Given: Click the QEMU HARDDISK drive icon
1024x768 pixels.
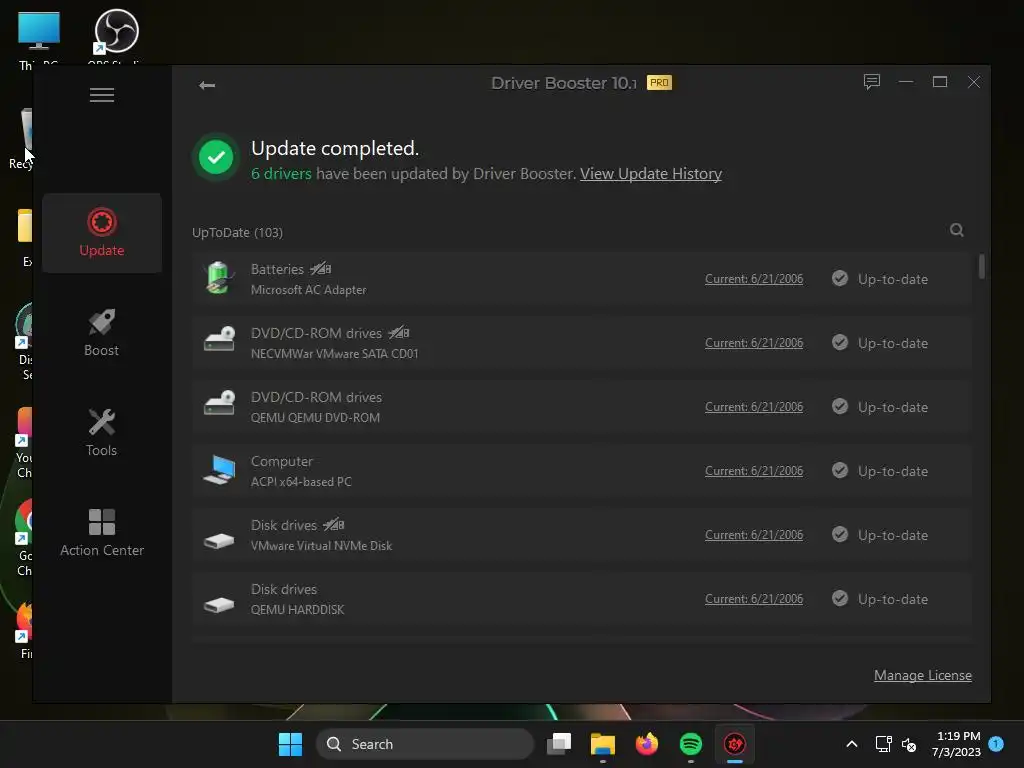Looking at the screenshot, I should (x=219, y=605).
